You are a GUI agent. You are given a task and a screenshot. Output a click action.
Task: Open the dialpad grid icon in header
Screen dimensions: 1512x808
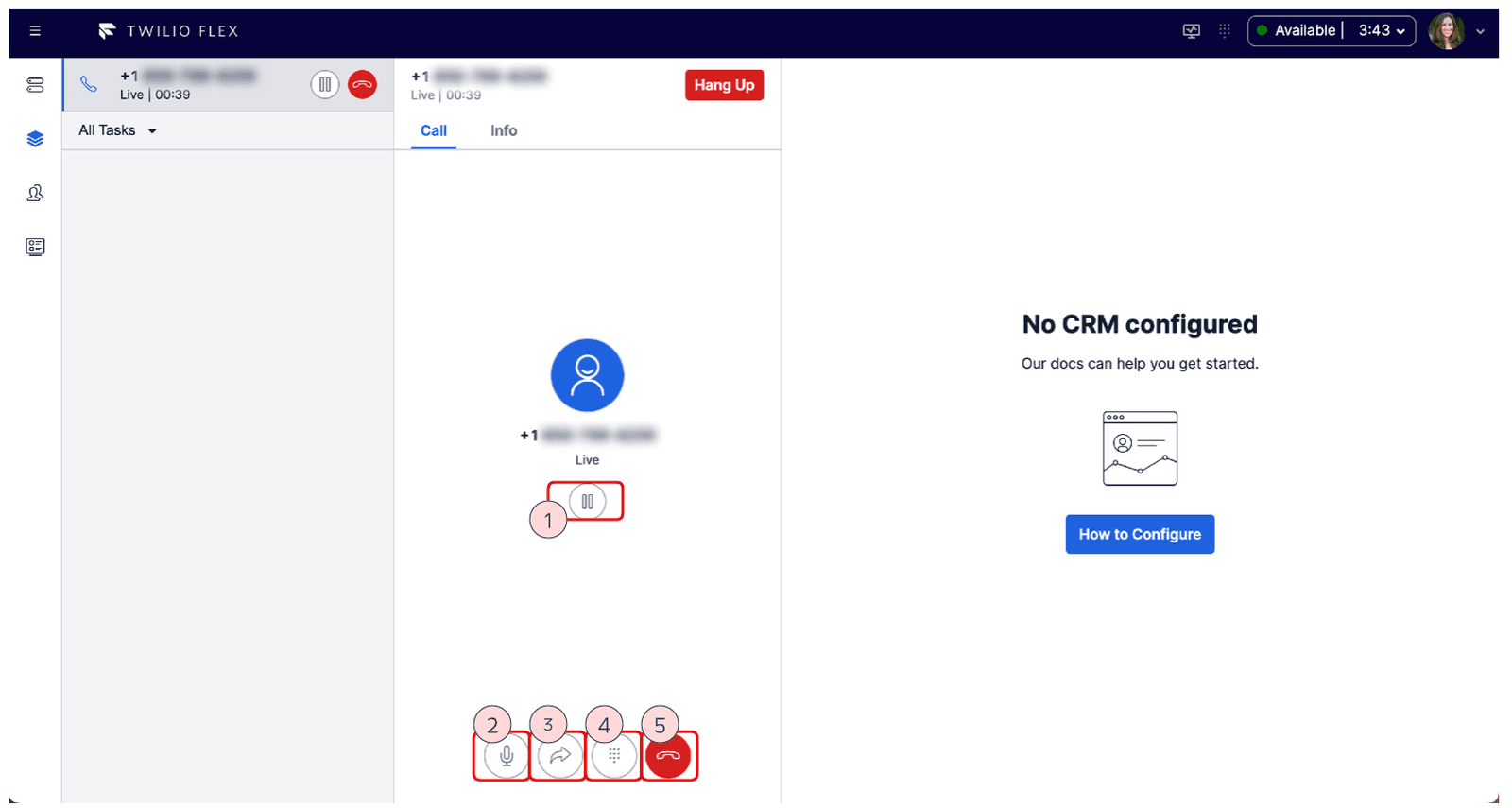pos(1225,31)
